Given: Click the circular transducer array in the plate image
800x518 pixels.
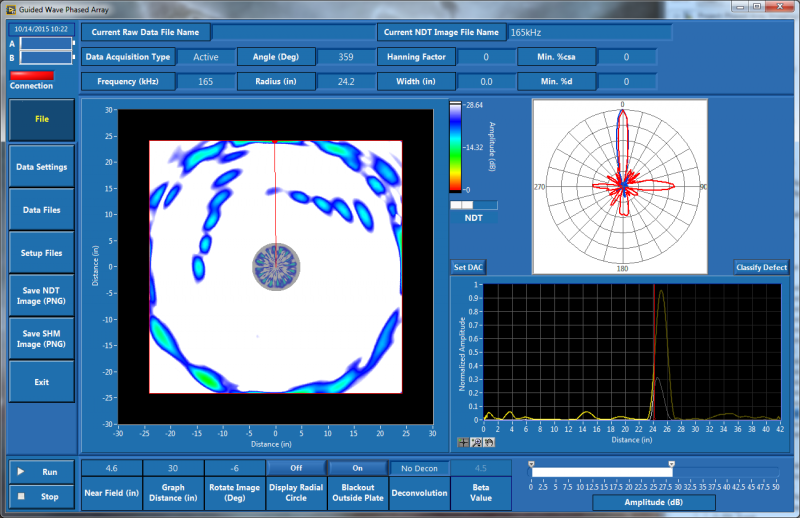Looking at the screenshot, I should point(275,266).
